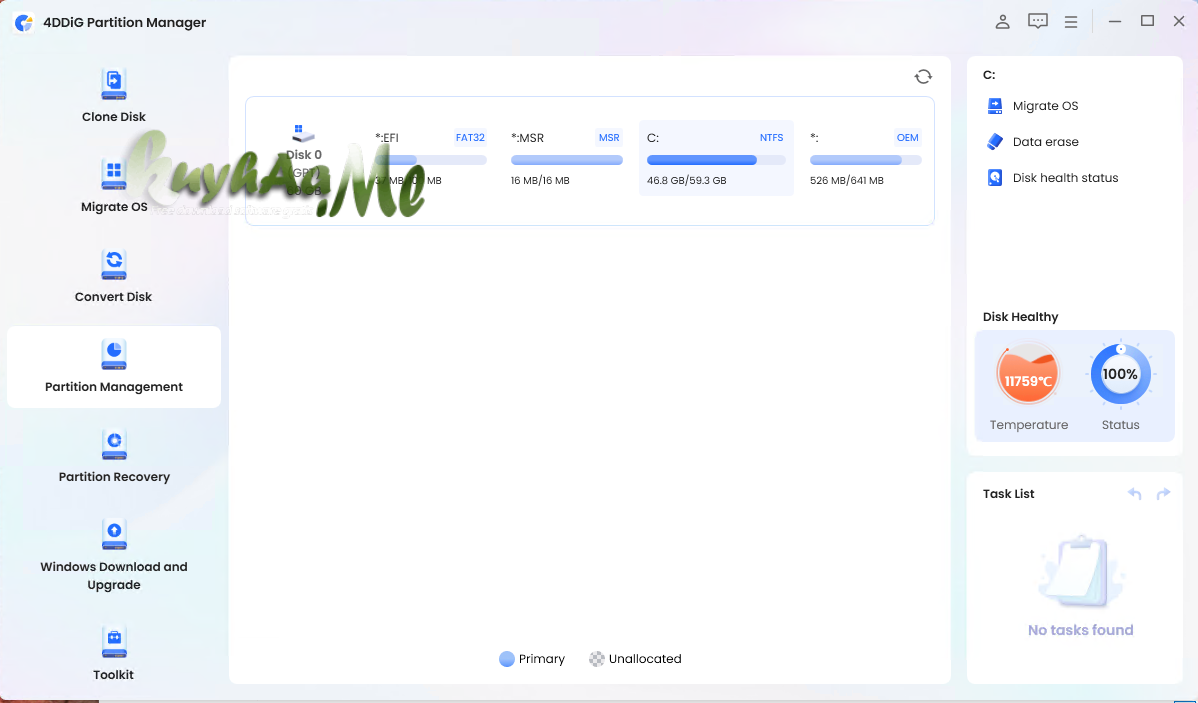1198x703 pixels.
Task: Open the Convert Disk sidebar icon
Action: (114, 264)
